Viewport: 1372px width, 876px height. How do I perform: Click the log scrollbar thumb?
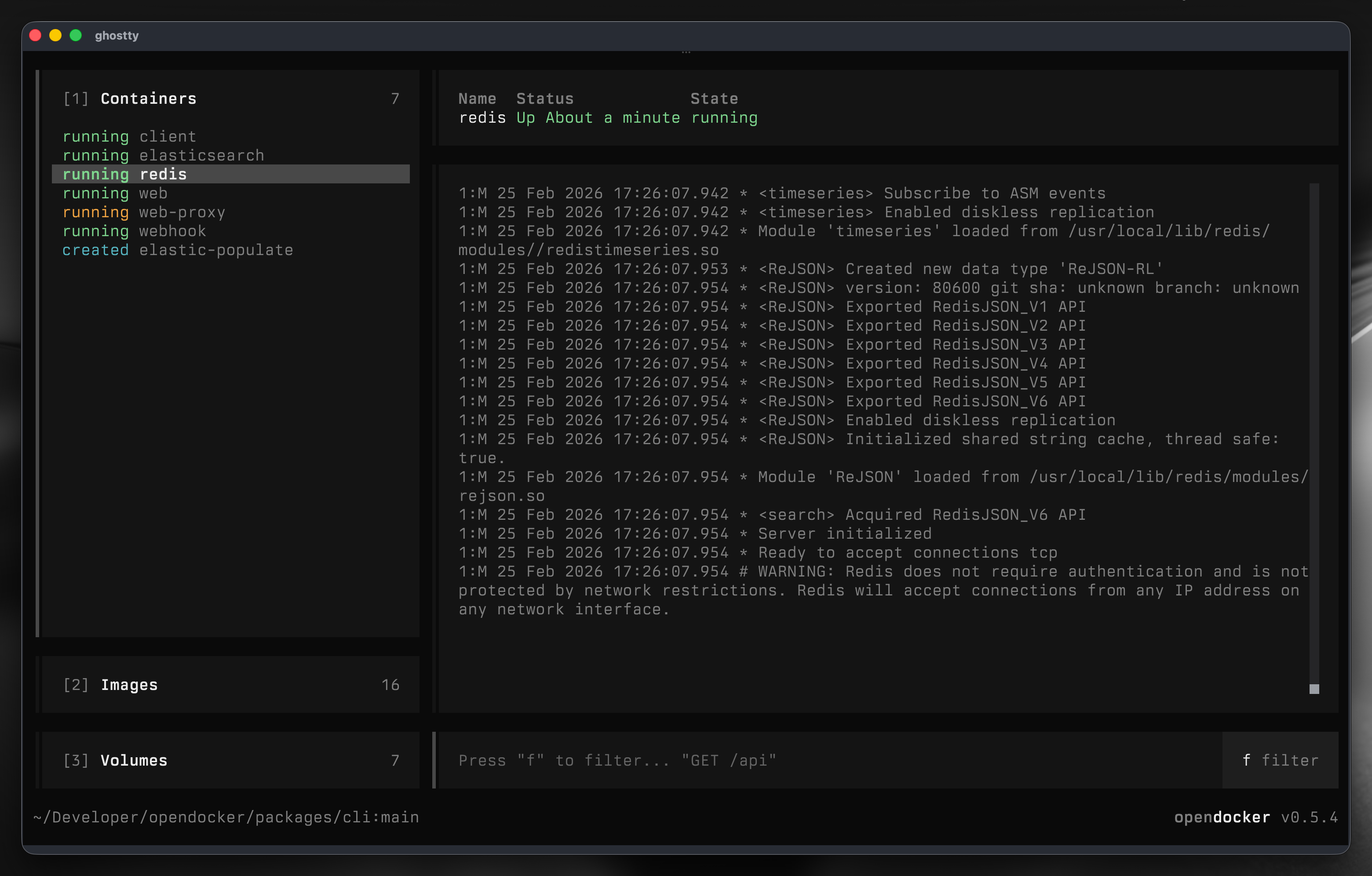(1314, 689)
